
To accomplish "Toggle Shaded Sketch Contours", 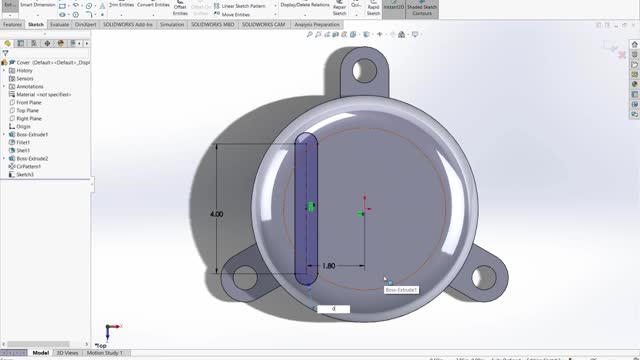I will coord(422,9).
